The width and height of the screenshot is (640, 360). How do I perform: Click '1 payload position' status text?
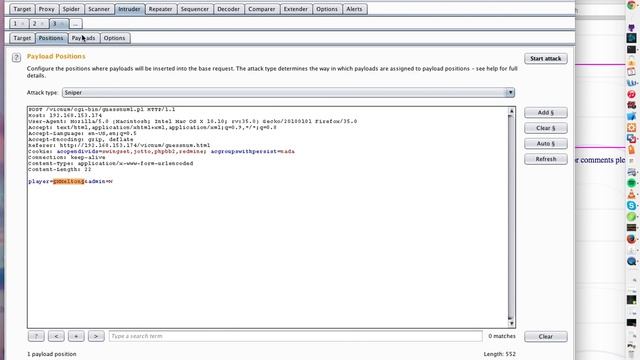(52, 354)
